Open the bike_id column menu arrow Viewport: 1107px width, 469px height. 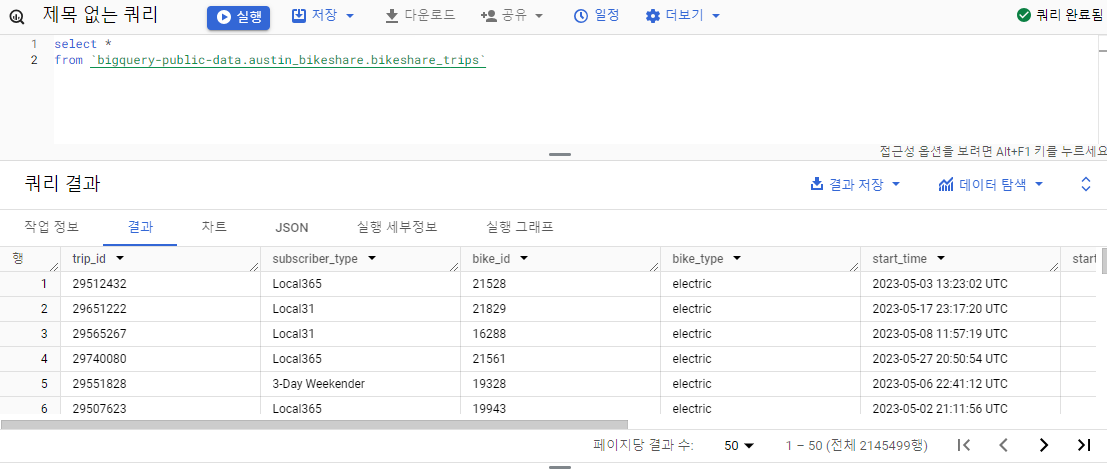pyautogui.click(x=525, y=259)
